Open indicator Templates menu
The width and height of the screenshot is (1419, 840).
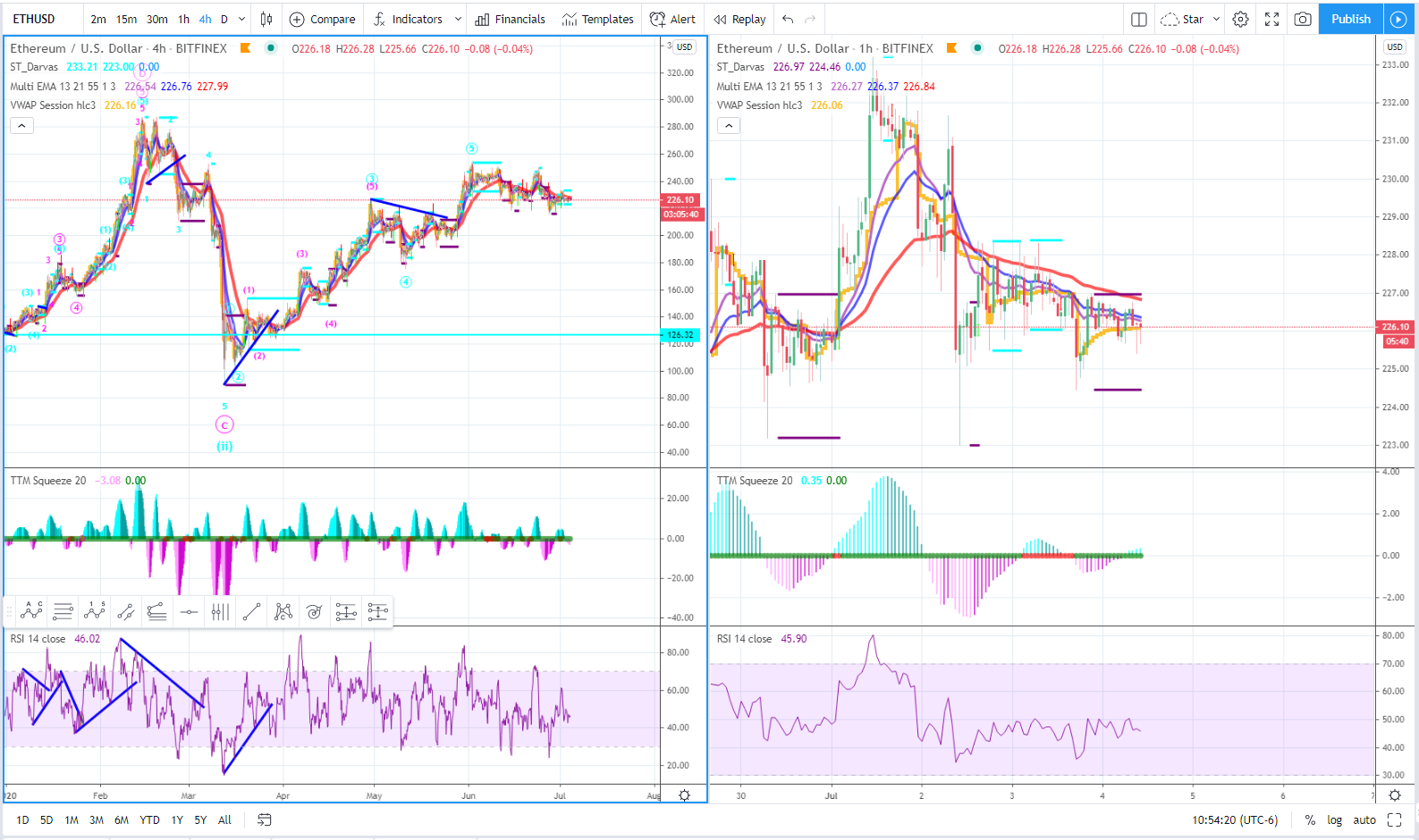click(x=597, y=19)
